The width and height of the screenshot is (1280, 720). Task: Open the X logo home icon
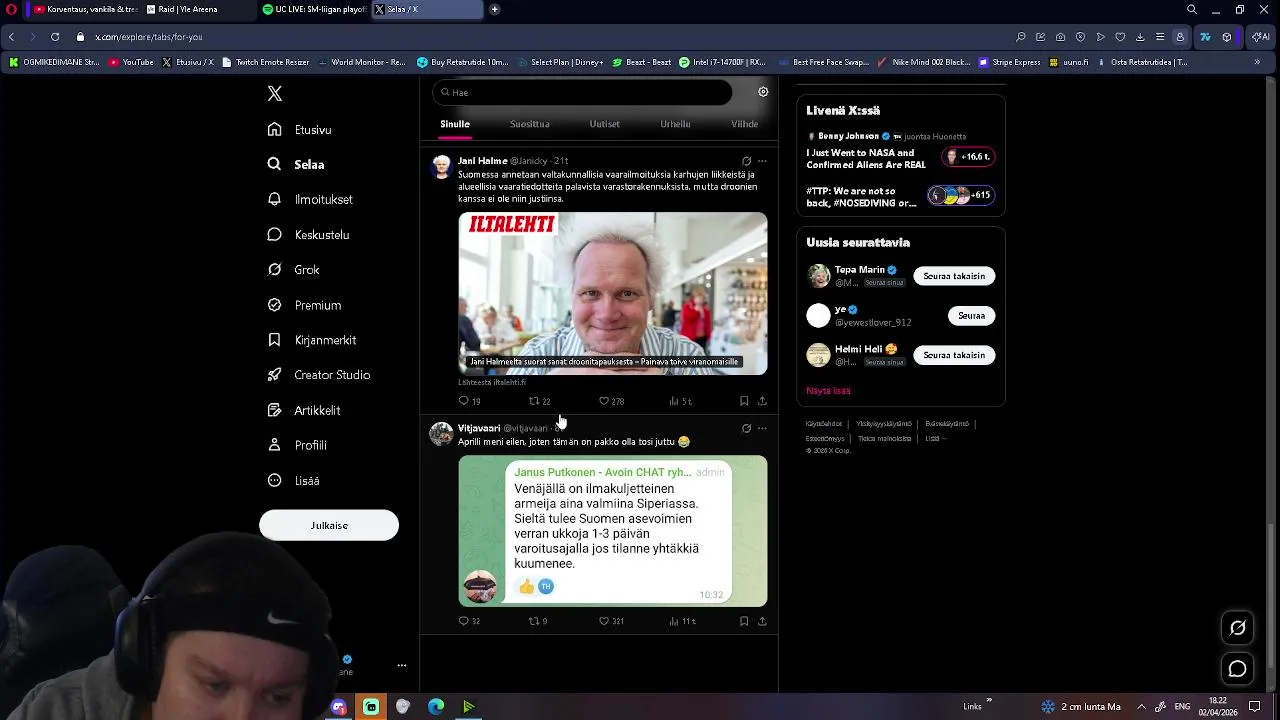coord(275,93)
